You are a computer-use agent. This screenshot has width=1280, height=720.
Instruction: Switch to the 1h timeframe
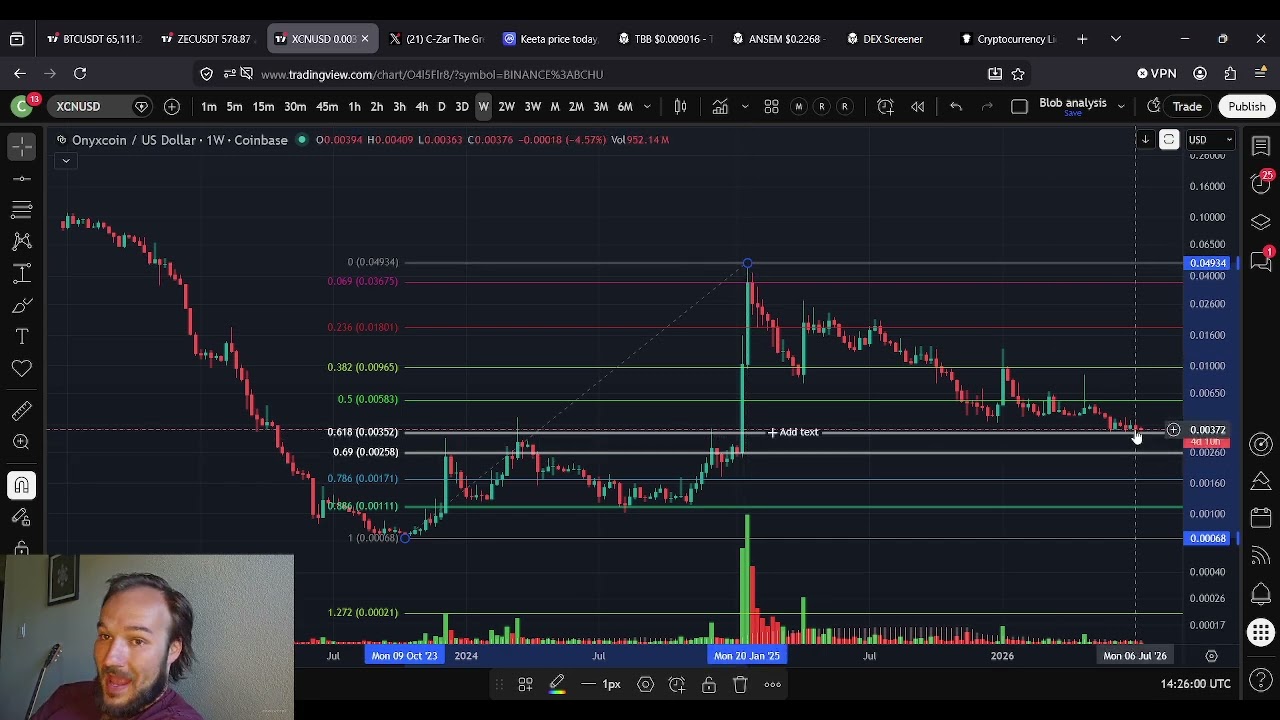pos(354,106)
